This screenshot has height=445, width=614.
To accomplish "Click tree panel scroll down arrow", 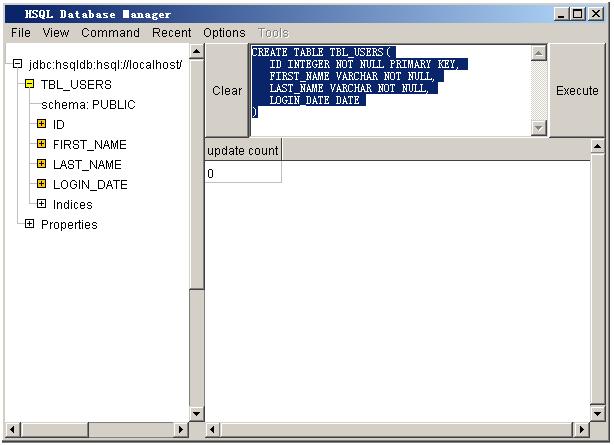I will [197, 413].
